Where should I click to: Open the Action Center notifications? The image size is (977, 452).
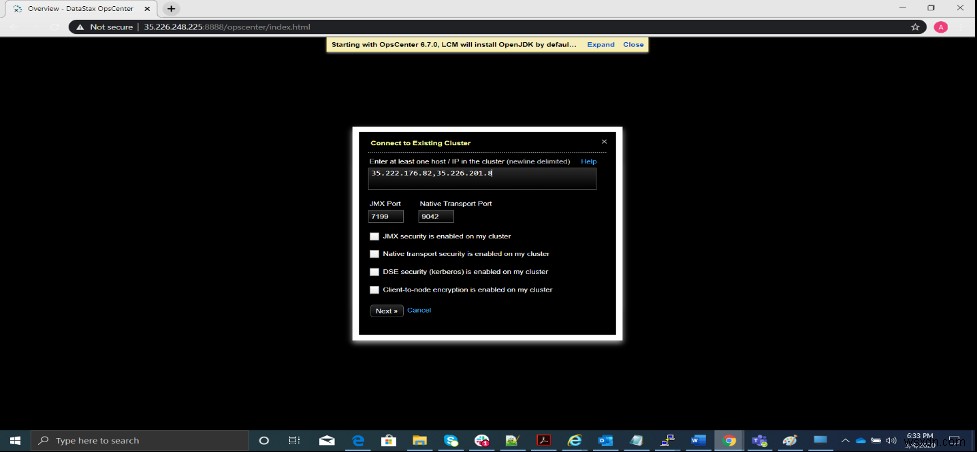point(954,440)
